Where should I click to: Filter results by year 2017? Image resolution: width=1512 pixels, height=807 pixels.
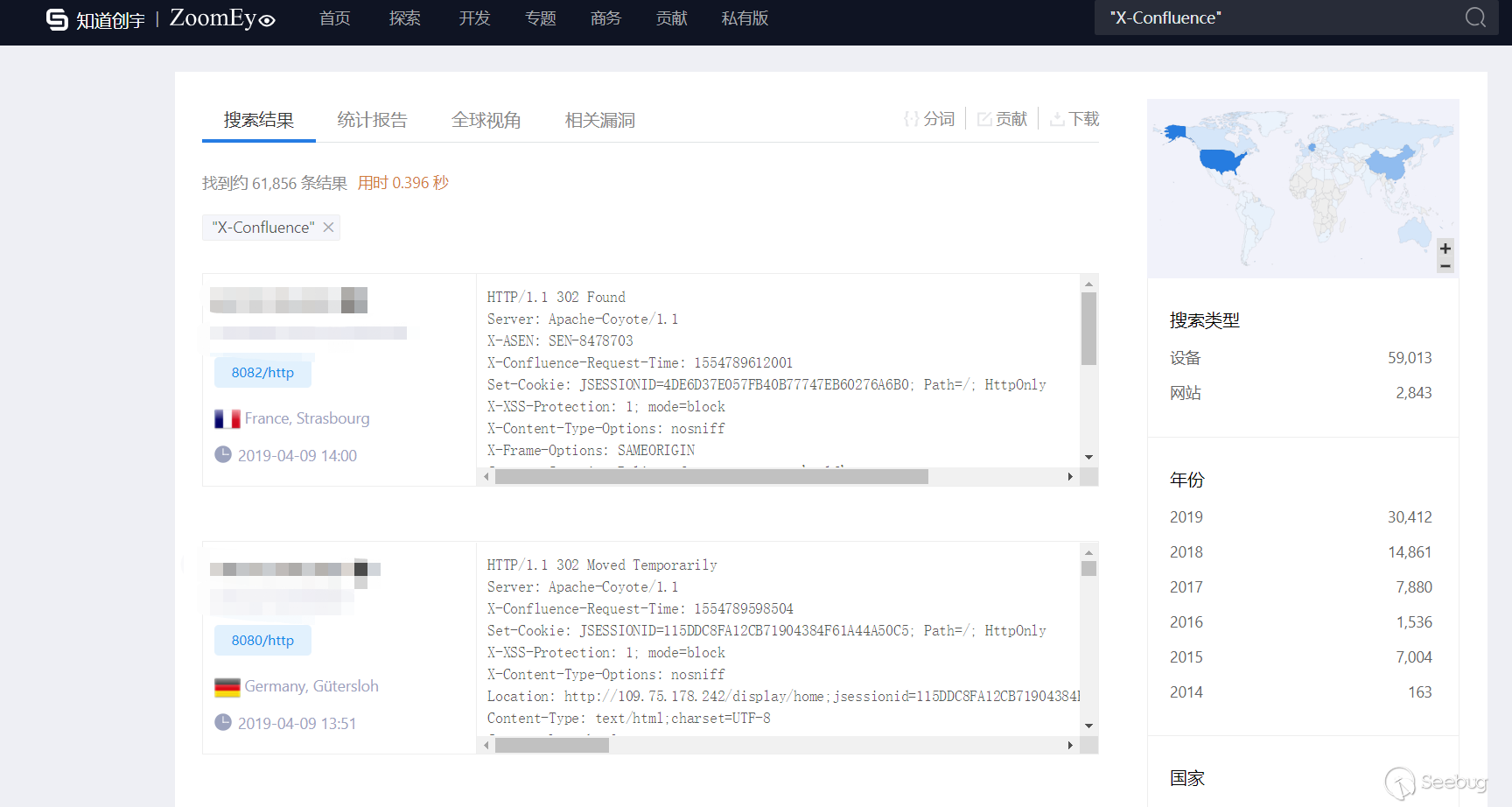(1301, 587)
